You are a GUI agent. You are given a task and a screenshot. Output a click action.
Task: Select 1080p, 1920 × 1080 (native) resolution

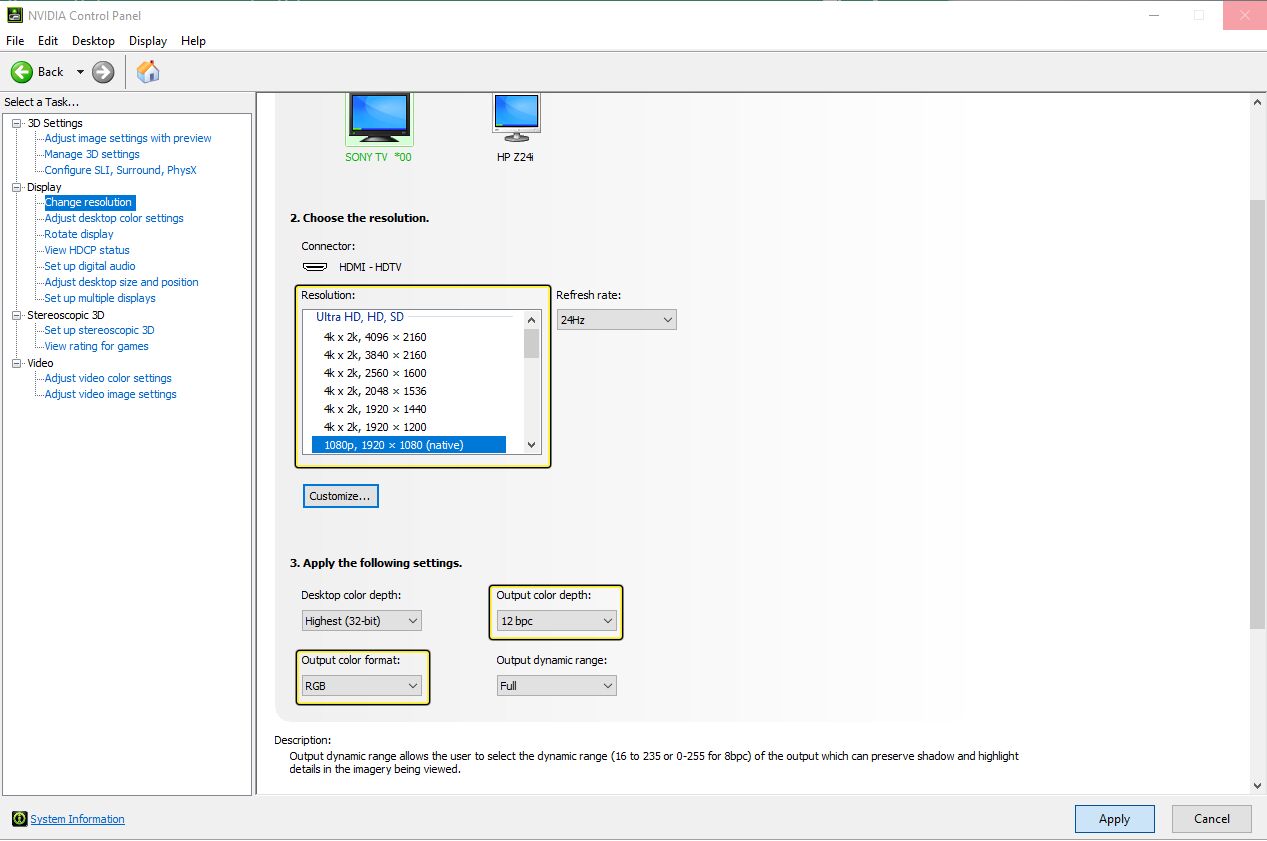[409, 445]
